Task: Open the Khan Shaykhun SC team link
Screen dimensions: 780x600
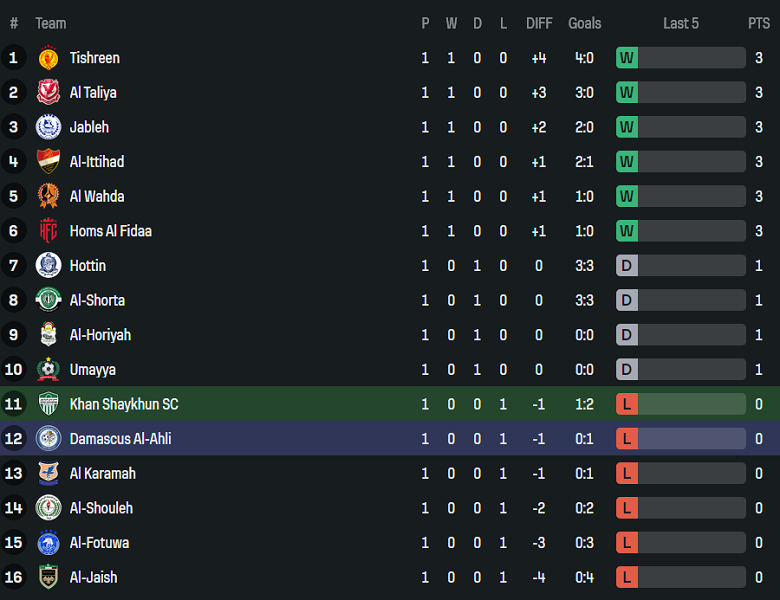Action: [x=124, y=404]
